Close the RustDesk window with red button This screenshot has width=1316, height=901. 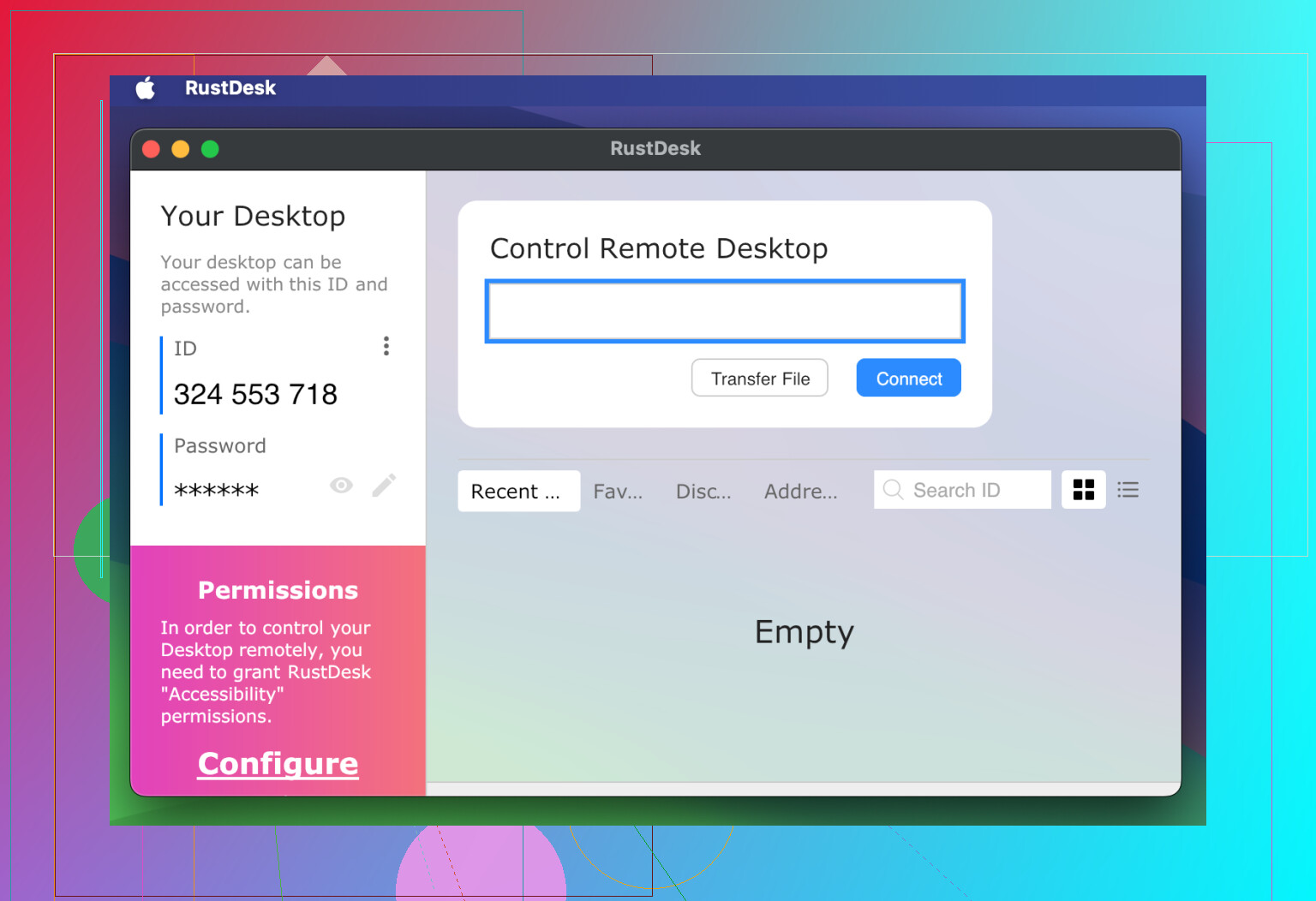point(152,150)
